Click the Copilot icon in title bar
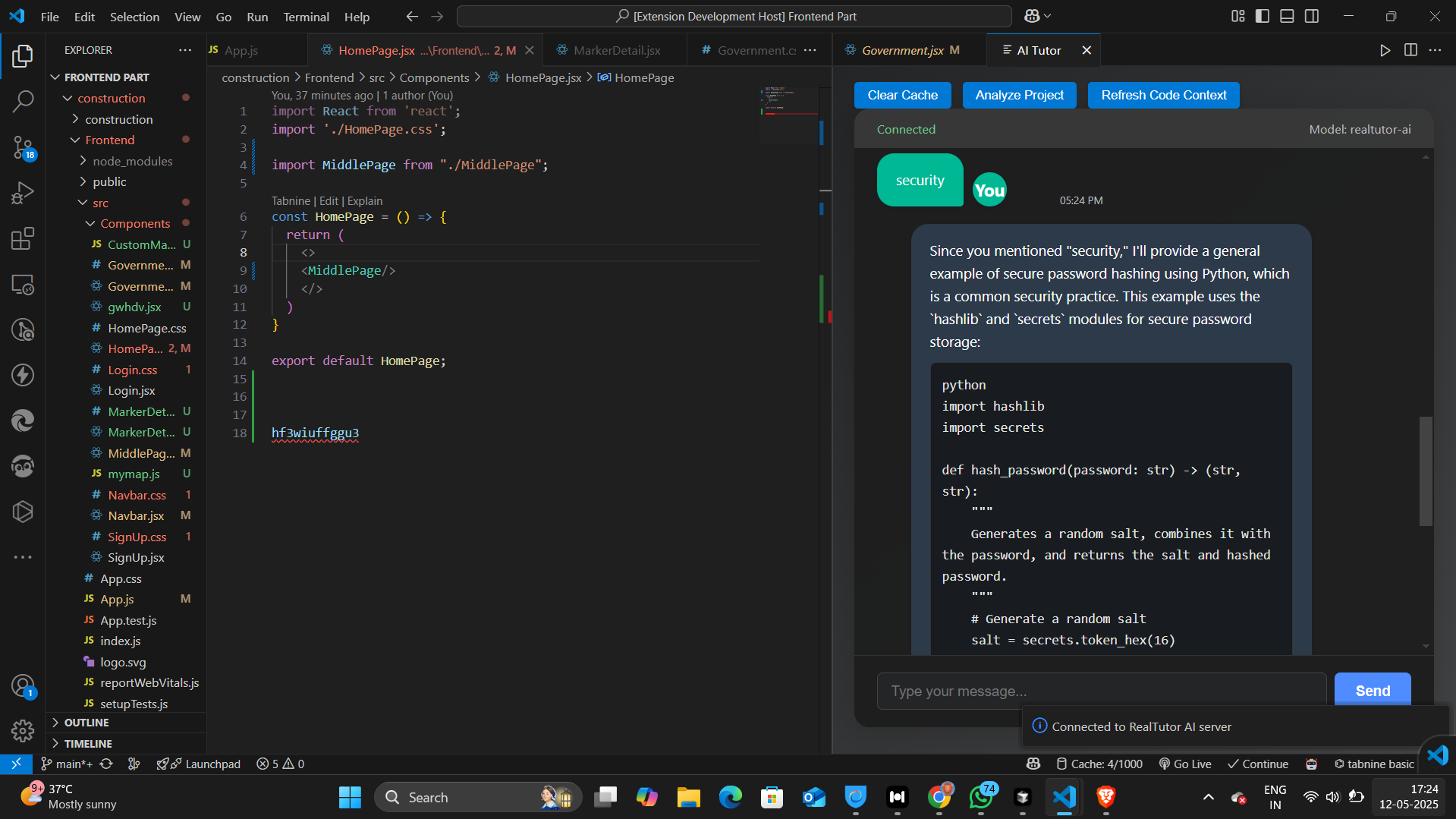1456x819 pixels. tap(1032, 16)
